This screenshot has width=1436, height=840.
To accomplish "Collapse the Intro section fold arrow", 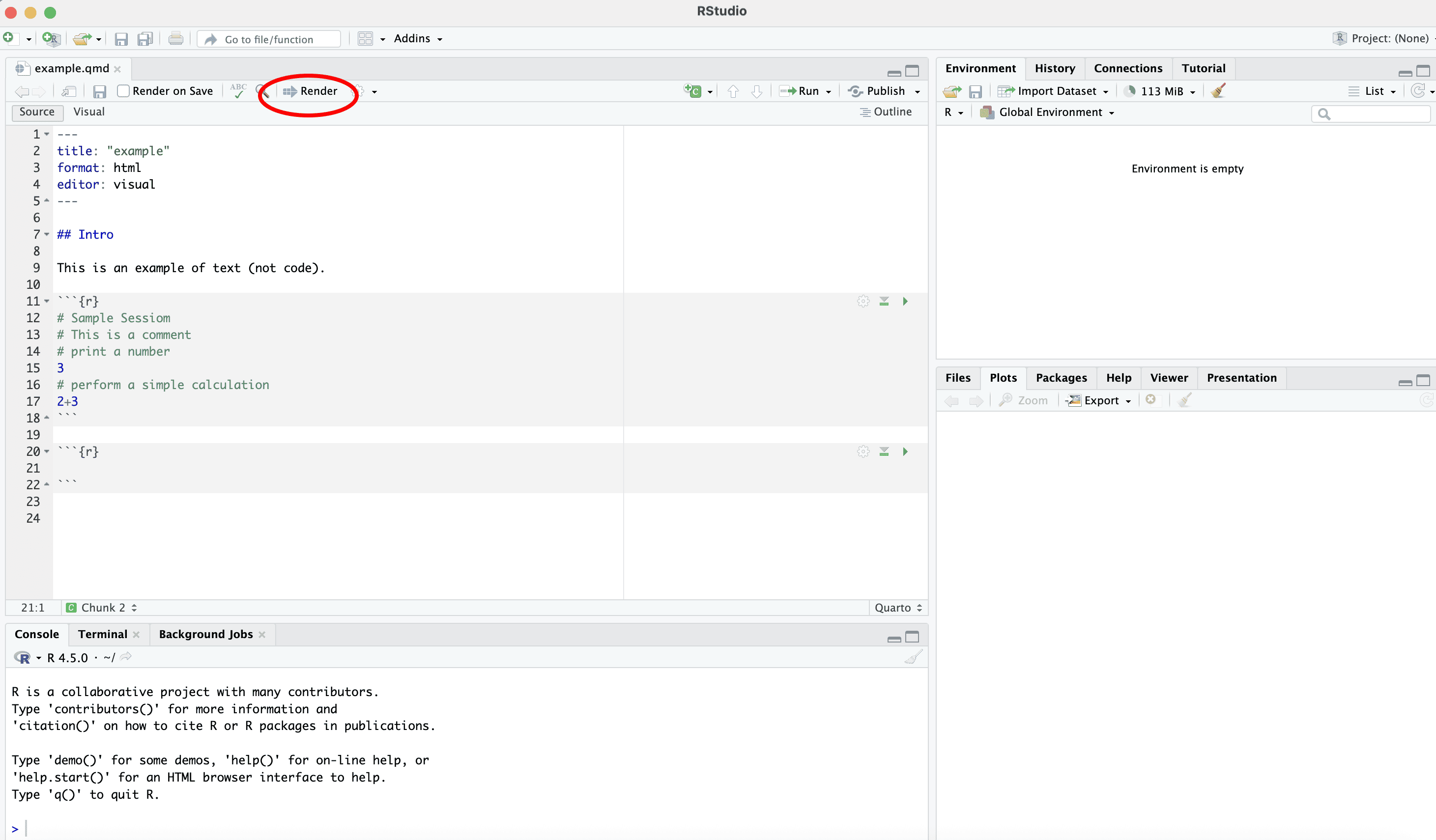I will (47, 234).
